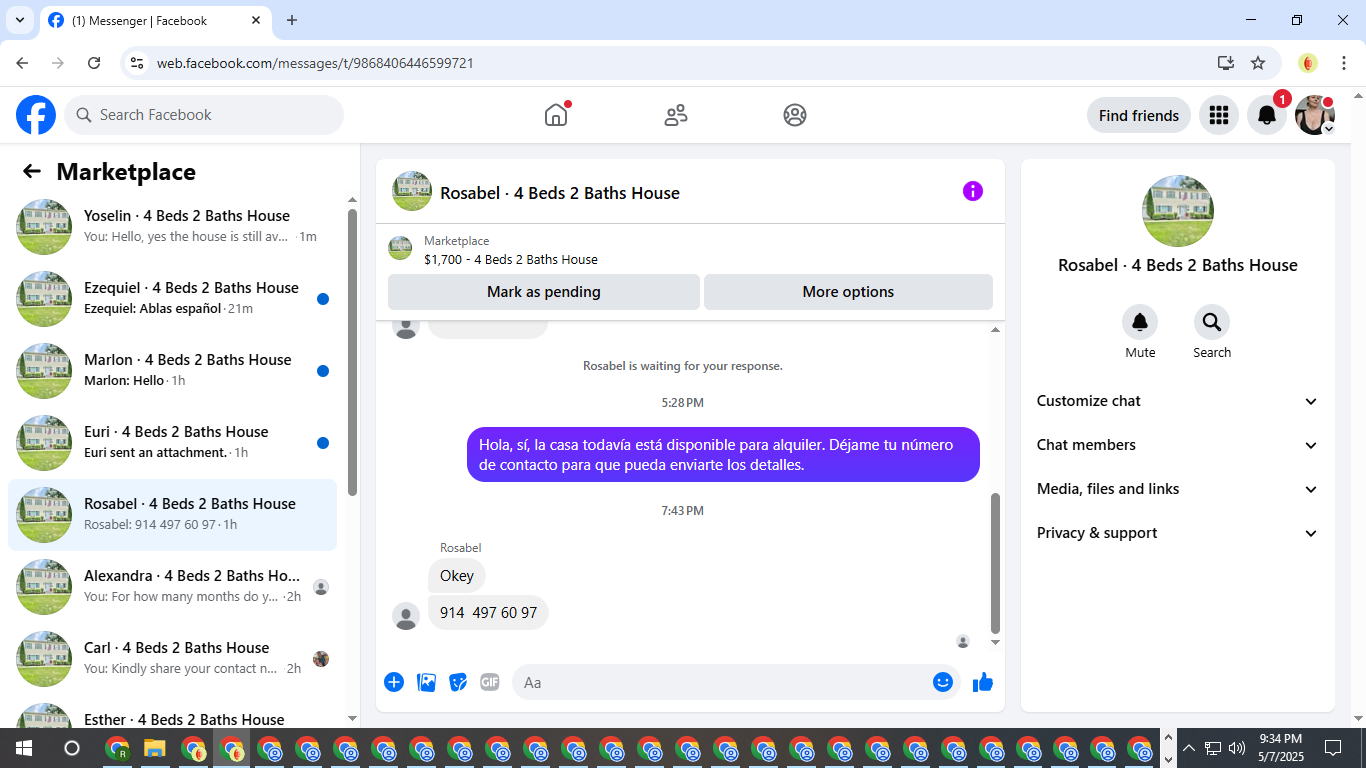Open the Chrome tab search dropdown

tap(19, 20)
